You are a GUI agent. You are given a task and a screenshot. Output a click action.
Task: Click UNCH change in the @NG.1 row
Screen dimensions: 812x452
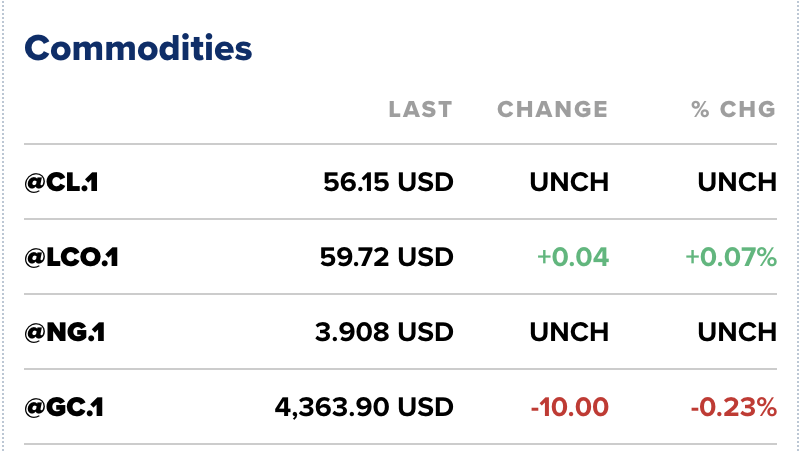coord(568,332)
